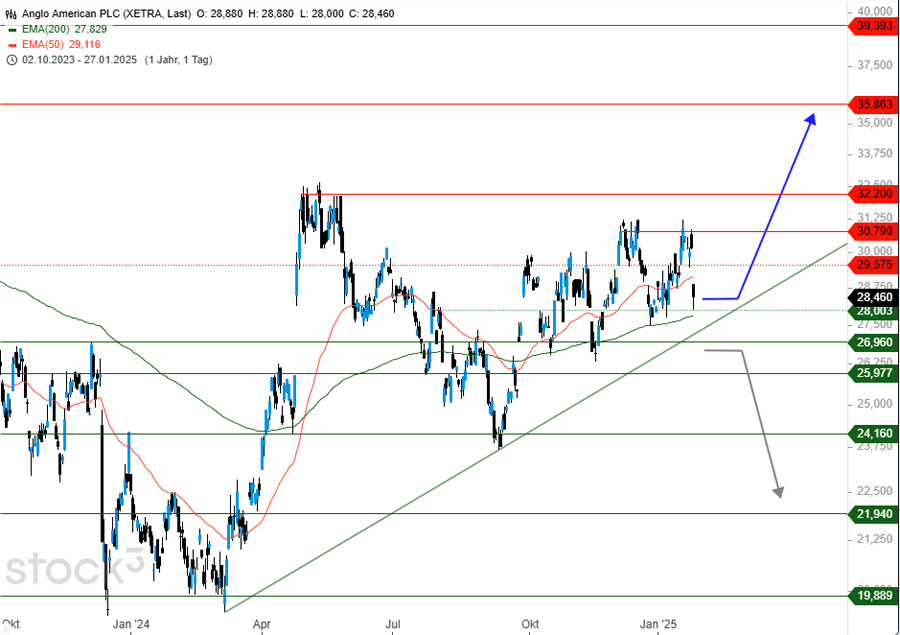
Task: Click the Jul time axis label
Action: coord(393,624)
